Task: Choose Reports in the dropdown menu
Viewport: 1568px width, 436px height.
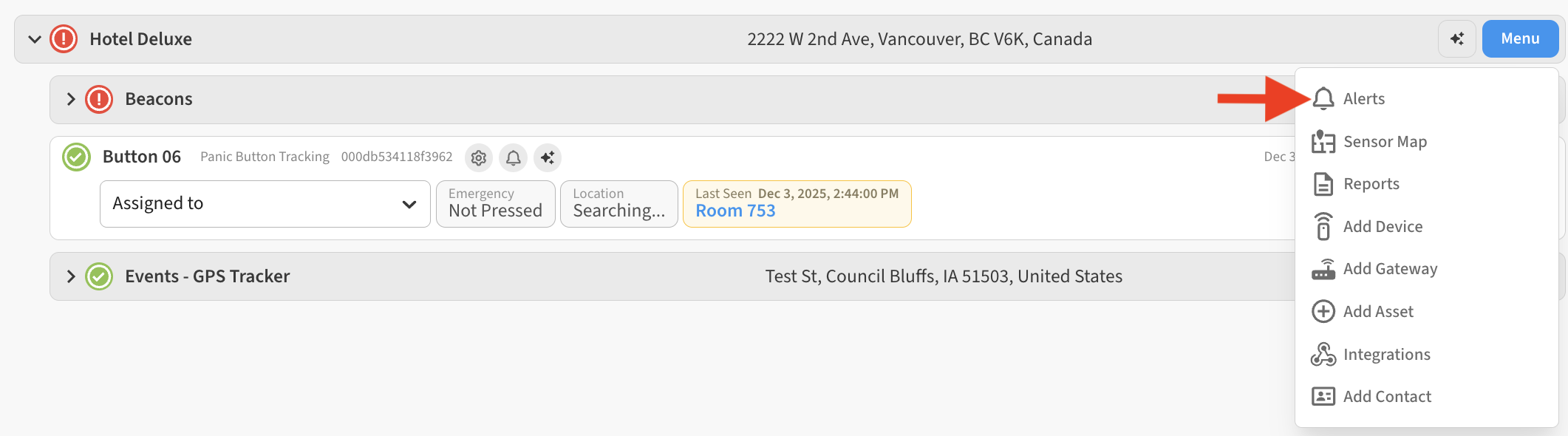Action: point(1371,184)
